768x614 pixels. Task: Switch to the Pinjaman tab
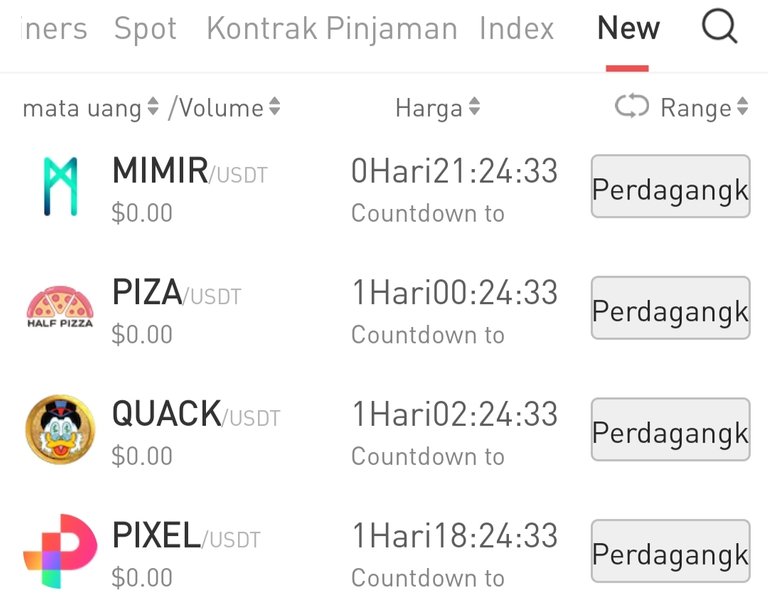[392, 28]
